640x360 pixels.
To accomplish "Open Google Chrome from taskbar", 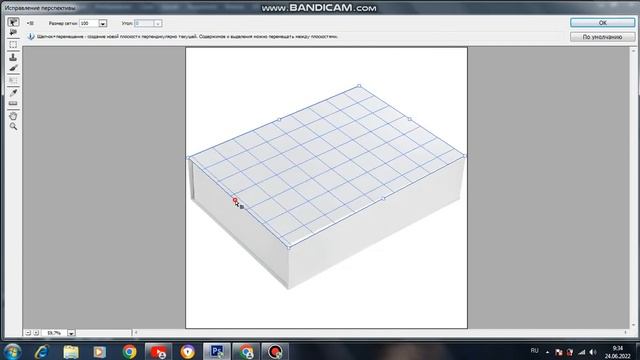I will (x=129, y=352).
